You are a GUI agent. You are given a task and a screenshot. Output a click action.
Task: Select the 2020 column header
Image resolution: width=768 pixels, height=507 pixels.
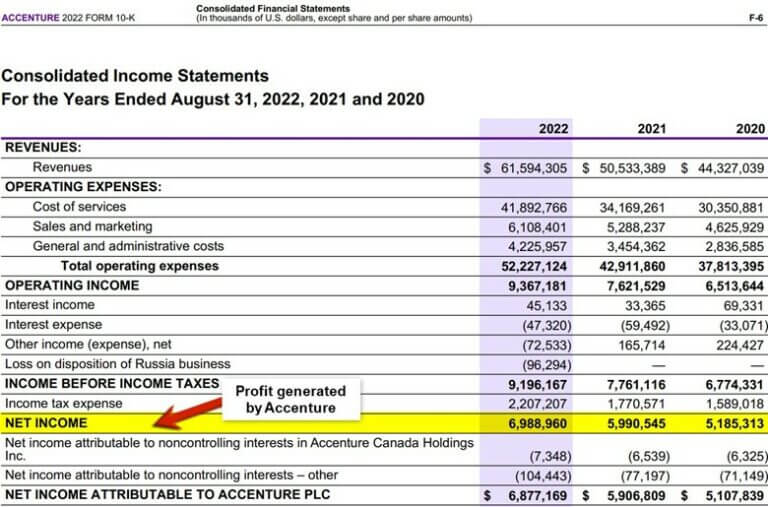point(750,129)
